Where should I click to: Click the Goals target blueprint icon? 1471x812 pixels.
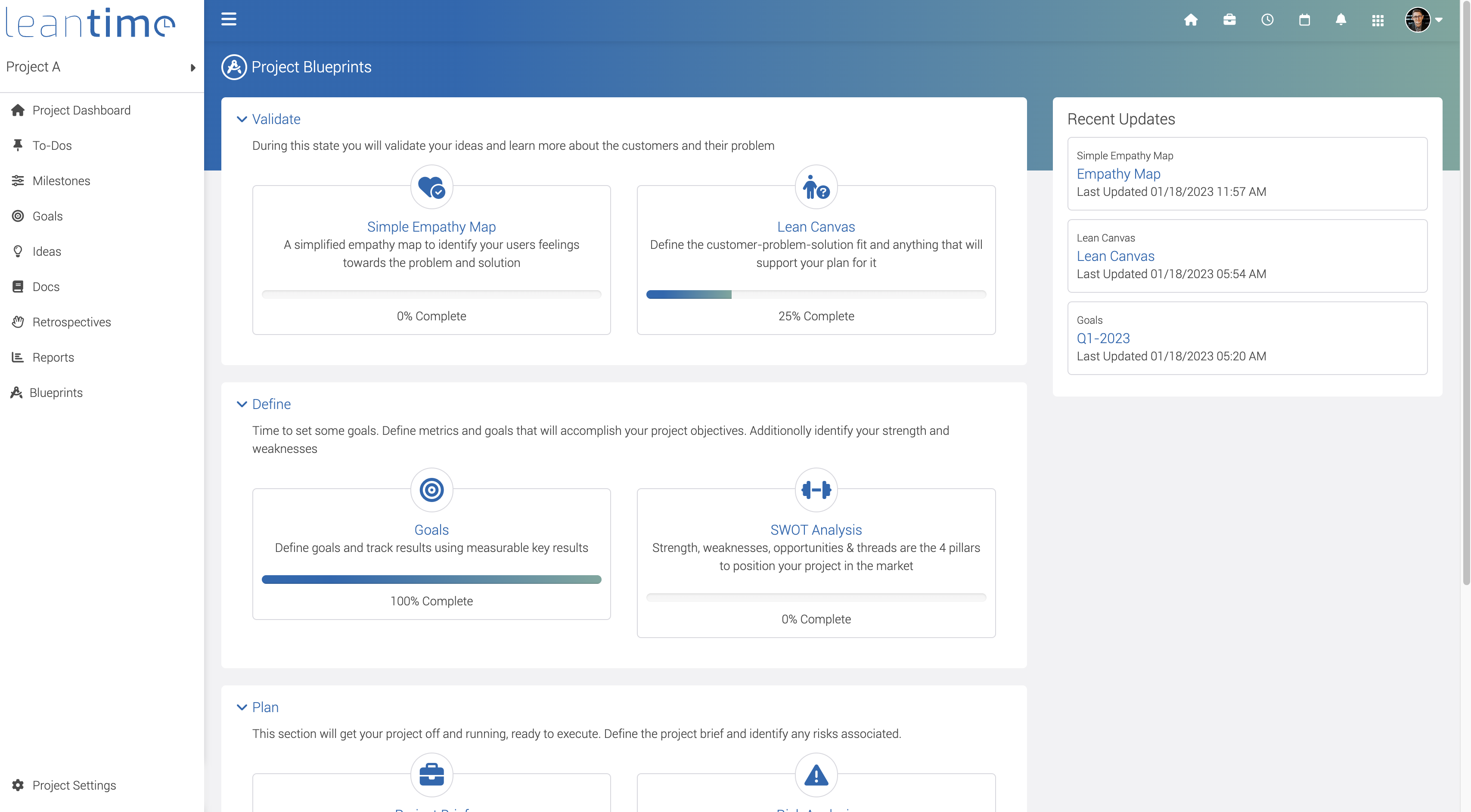(x=431, y=490)
